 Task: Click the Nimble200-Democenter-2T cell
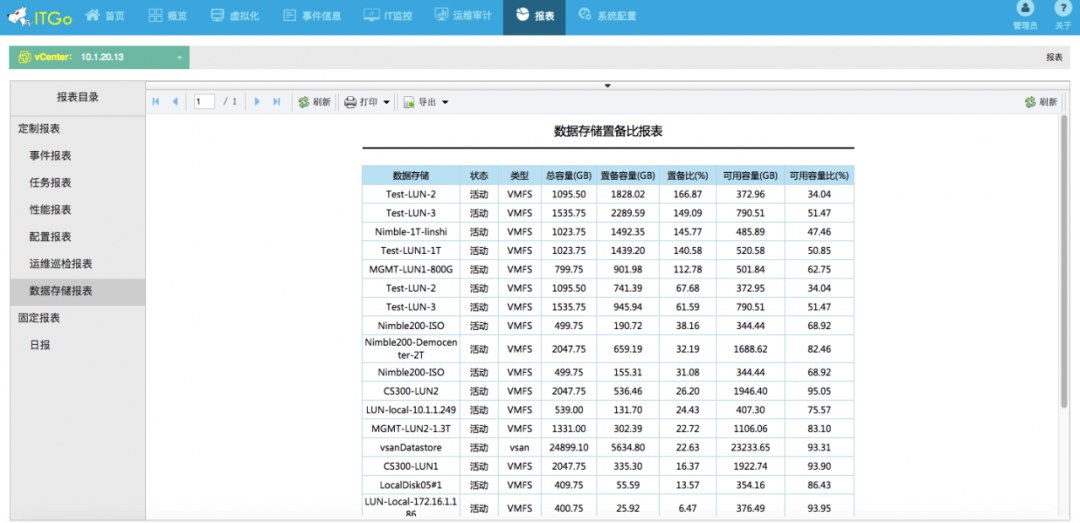pos(411,349)
